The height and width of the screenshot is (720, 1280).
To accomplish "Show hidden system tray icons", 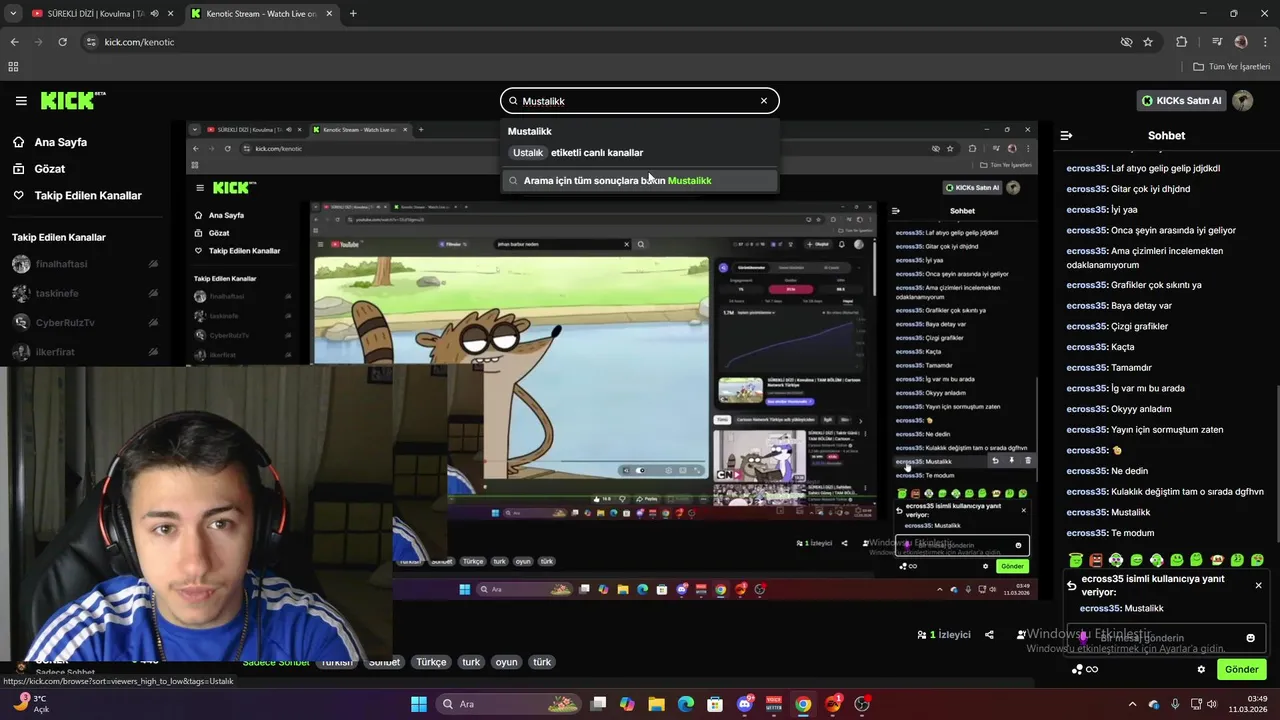I will coord(1132,704).
